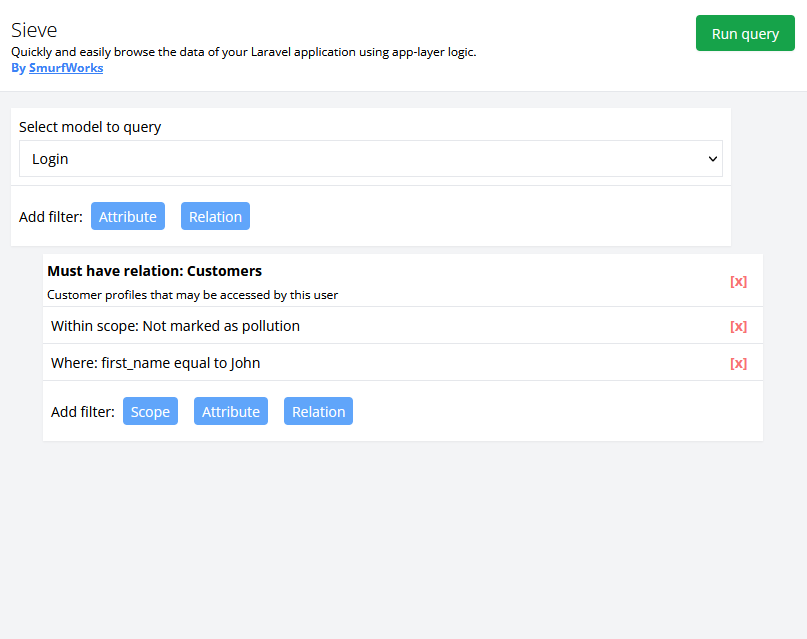Screen dimensions: 807x639
Task: Click the Within scope: Not marked as pollution row
Action: point(176,326)
